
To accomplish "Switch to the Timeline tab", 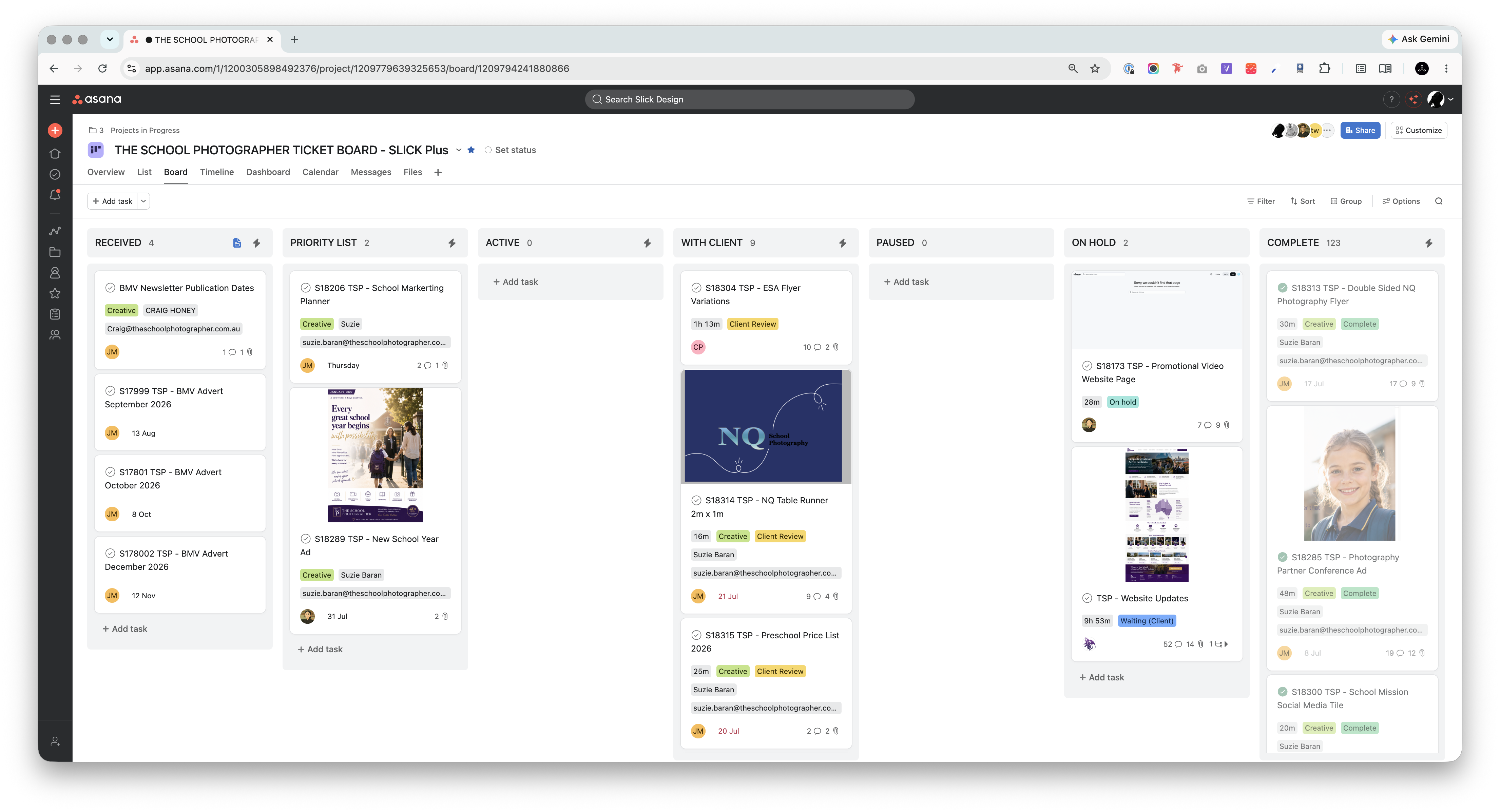I will click(x=217, y=172).
